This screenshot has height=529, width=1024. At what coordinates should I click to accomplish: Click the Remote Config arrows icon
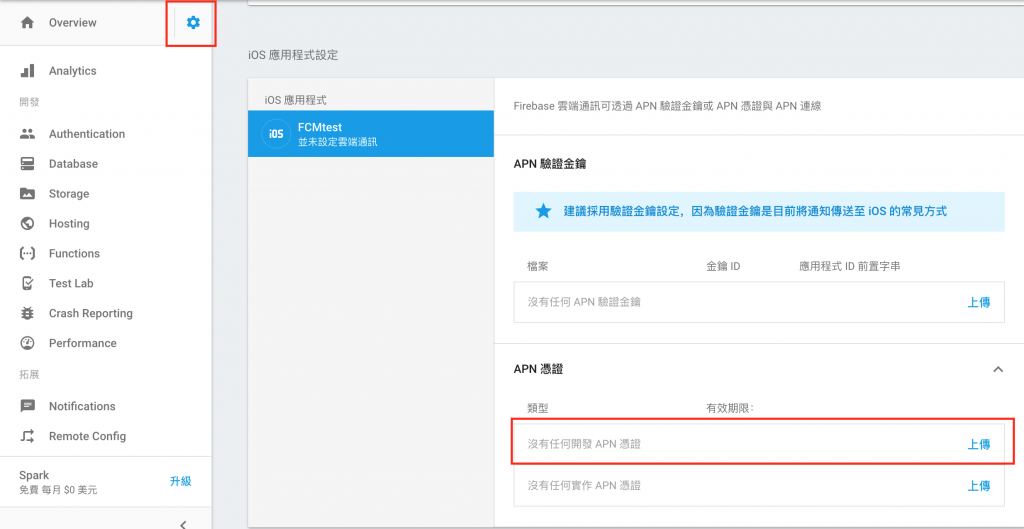pos(27,436)
